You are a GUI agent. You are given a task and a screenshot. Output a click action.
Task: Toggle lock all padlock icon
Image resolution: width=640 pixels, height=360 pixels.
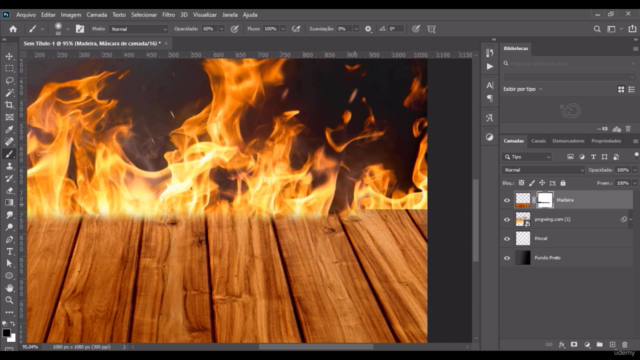tap(563, 183)
